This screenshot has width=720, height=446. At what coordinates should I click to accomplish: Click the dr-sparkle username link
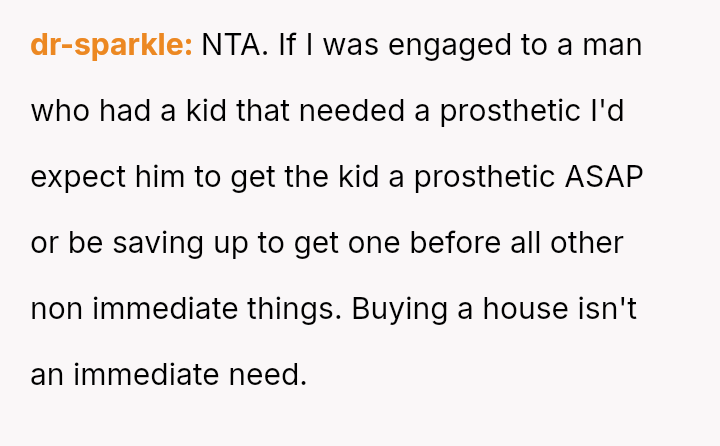[x=111, y=45]
